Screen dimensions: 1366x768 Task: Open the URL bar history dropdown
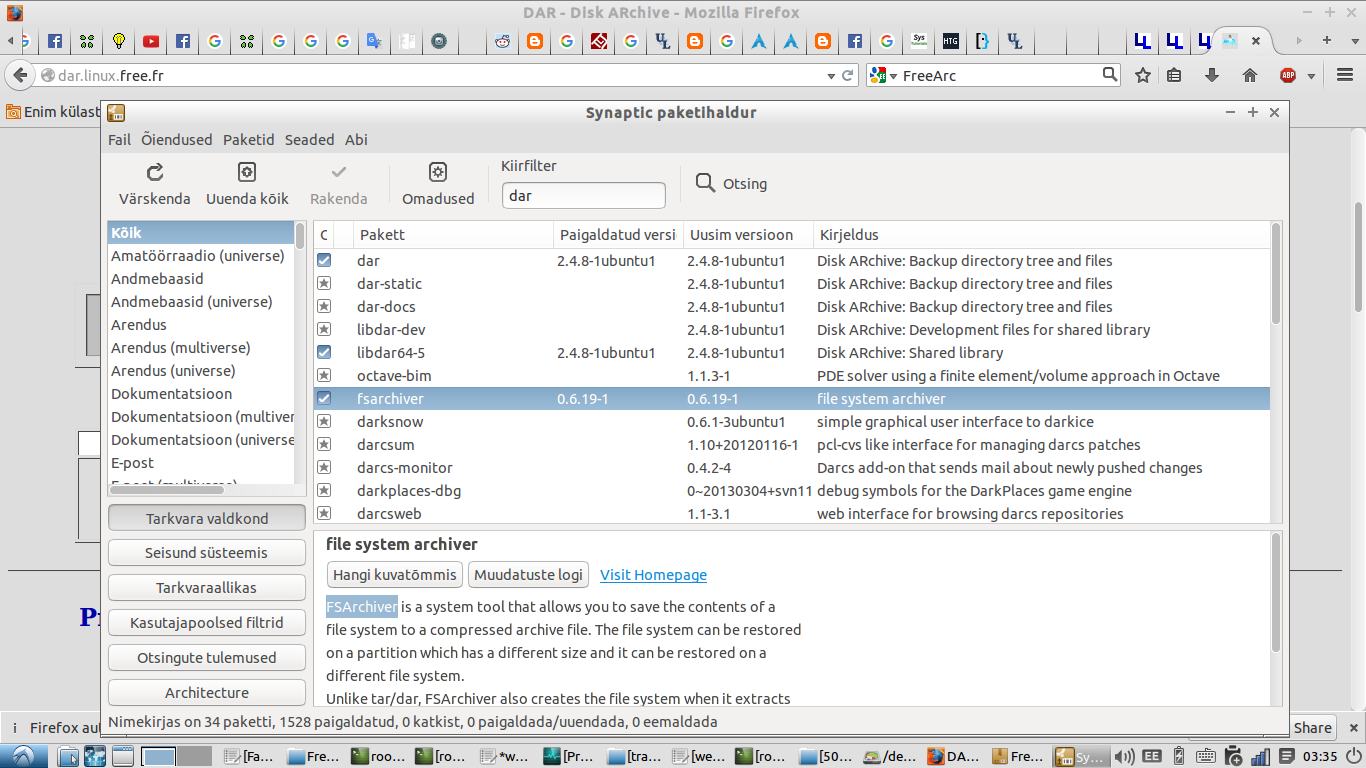830,76
